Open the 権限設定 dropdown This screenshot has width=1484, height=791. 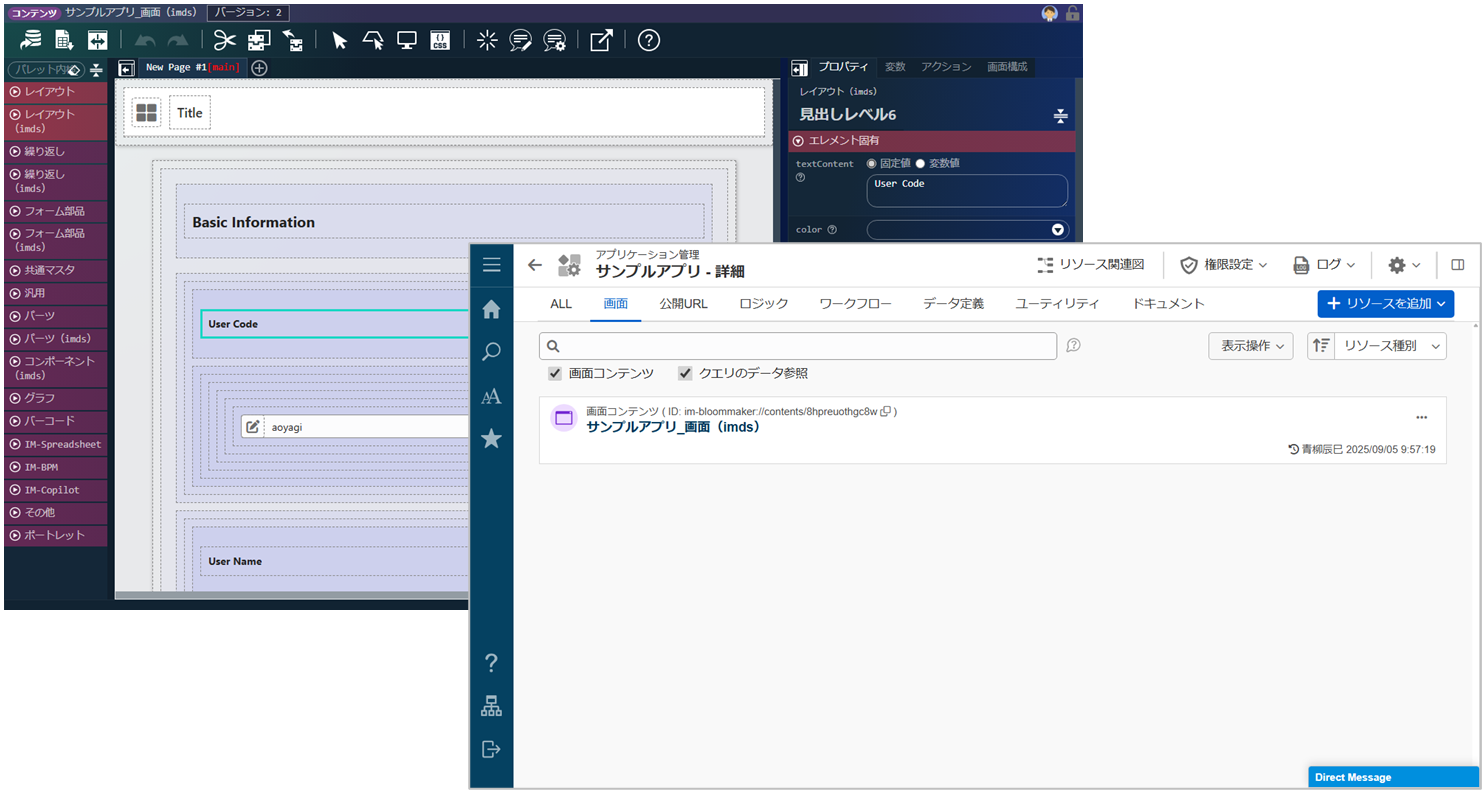[1224, 265]
